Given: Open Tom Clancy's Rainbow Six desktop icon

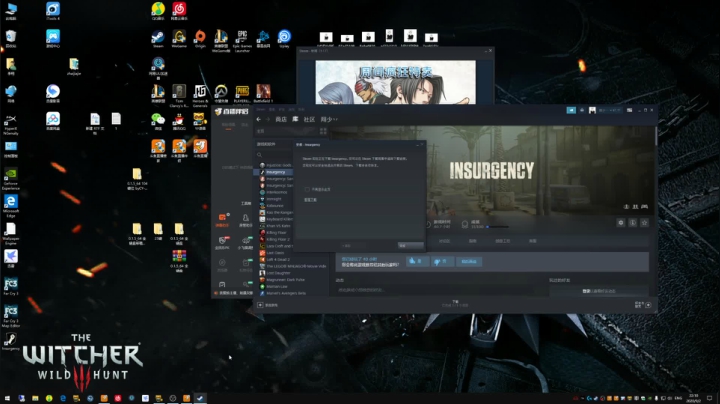Looking at the screenshot, I should point(179,96).
